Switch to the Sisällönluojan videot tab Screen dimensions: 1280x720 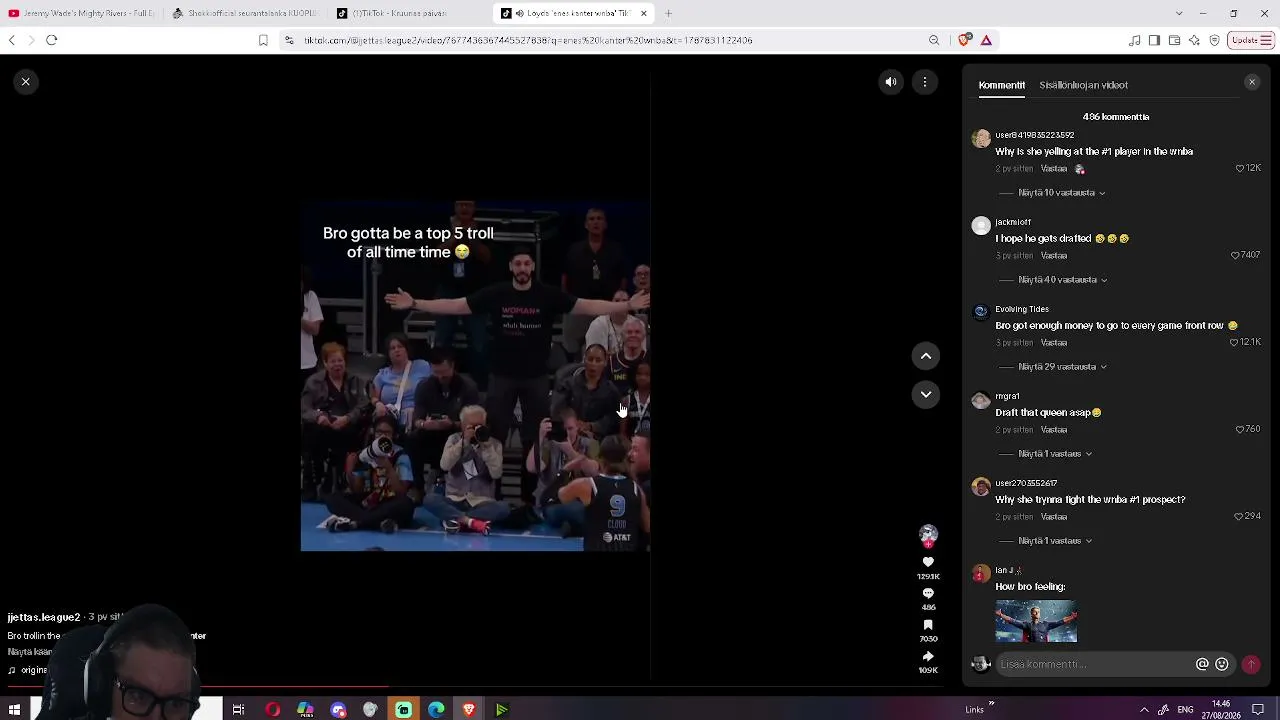coord(1083,85)
